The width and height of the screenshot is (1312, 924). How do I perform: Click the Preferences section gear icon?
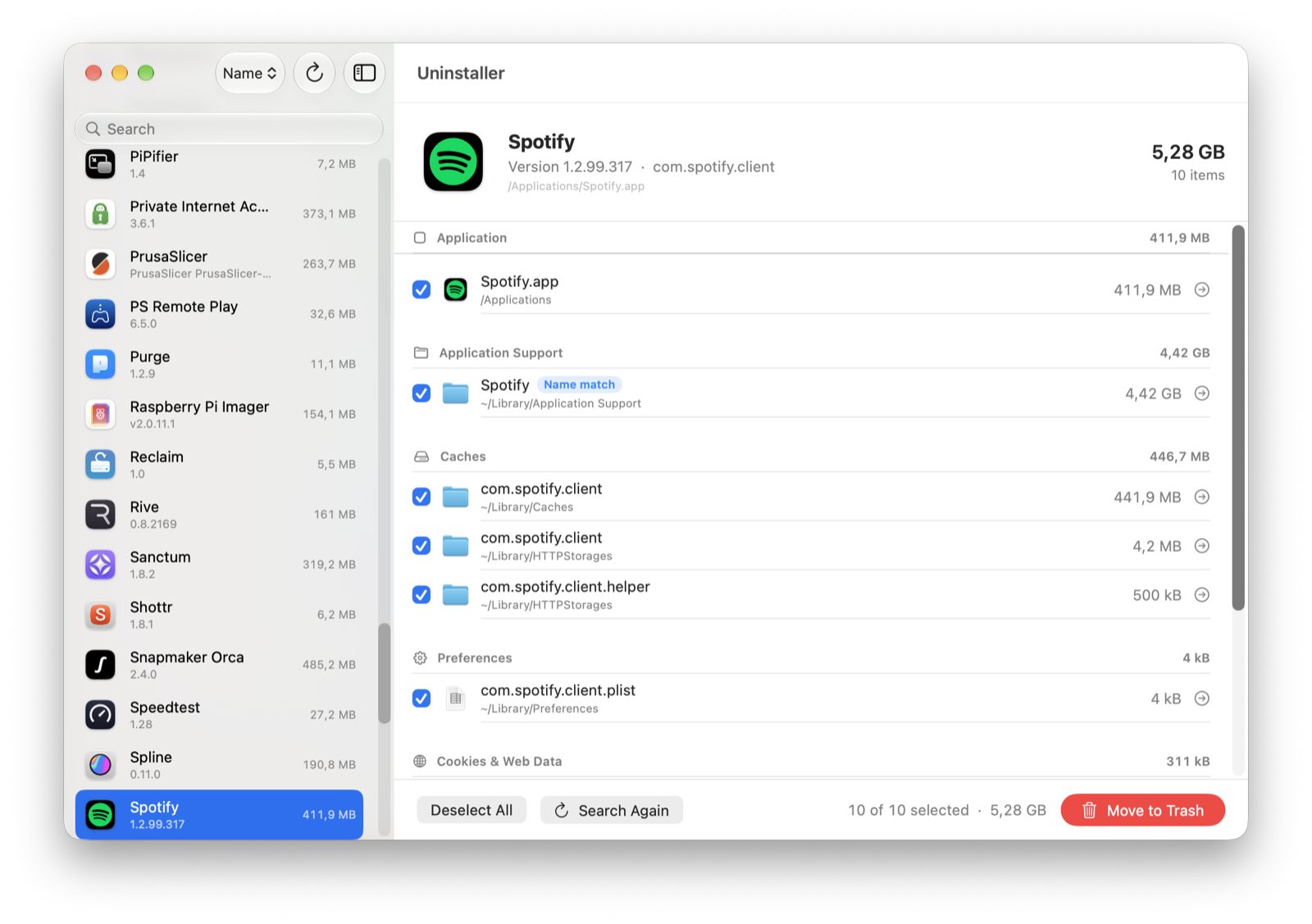click(421, 658)
